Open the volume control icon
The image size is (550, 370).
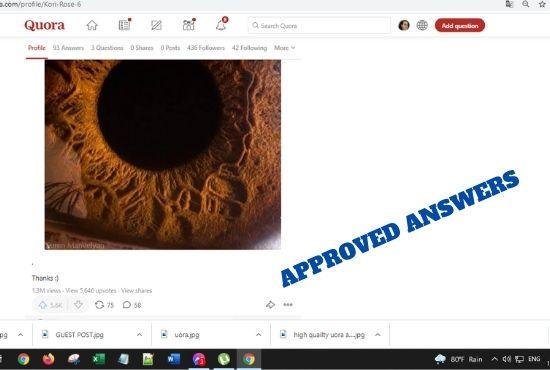point(506,359)
